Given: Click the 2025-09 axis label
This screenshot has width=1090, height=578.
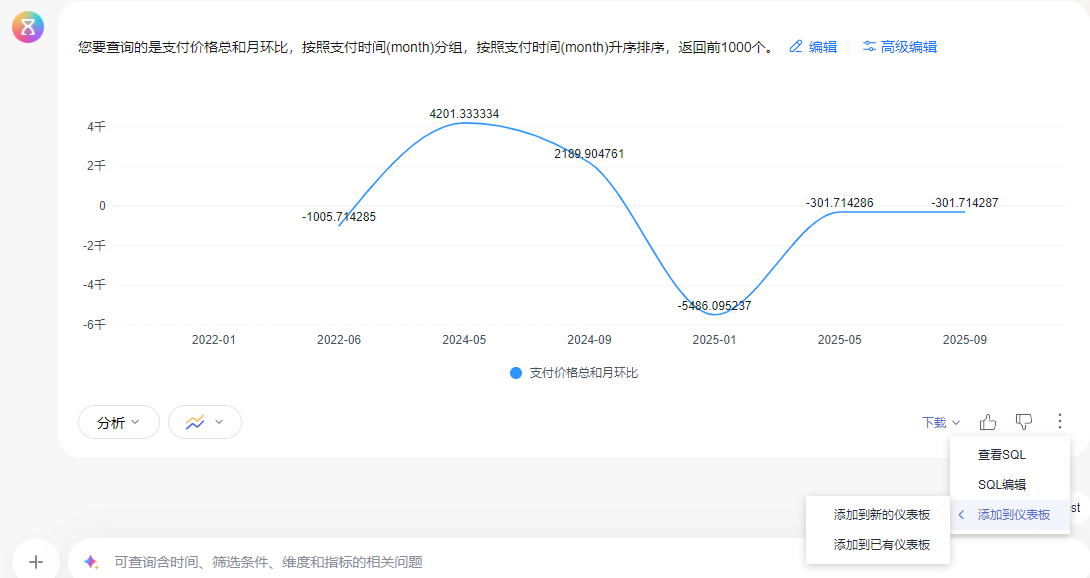Looking at the screenshot, I should pos(965,340).
